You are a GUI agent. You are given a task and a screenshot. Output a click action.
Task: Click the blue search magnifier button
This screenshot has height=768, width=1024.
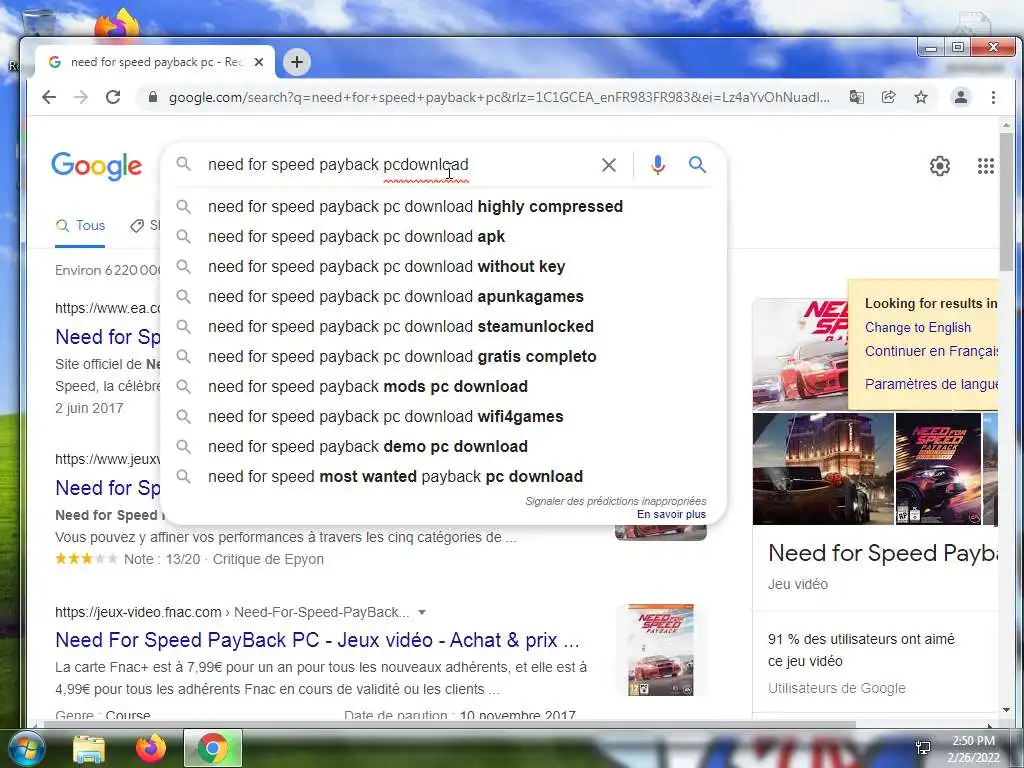(697, 165)
